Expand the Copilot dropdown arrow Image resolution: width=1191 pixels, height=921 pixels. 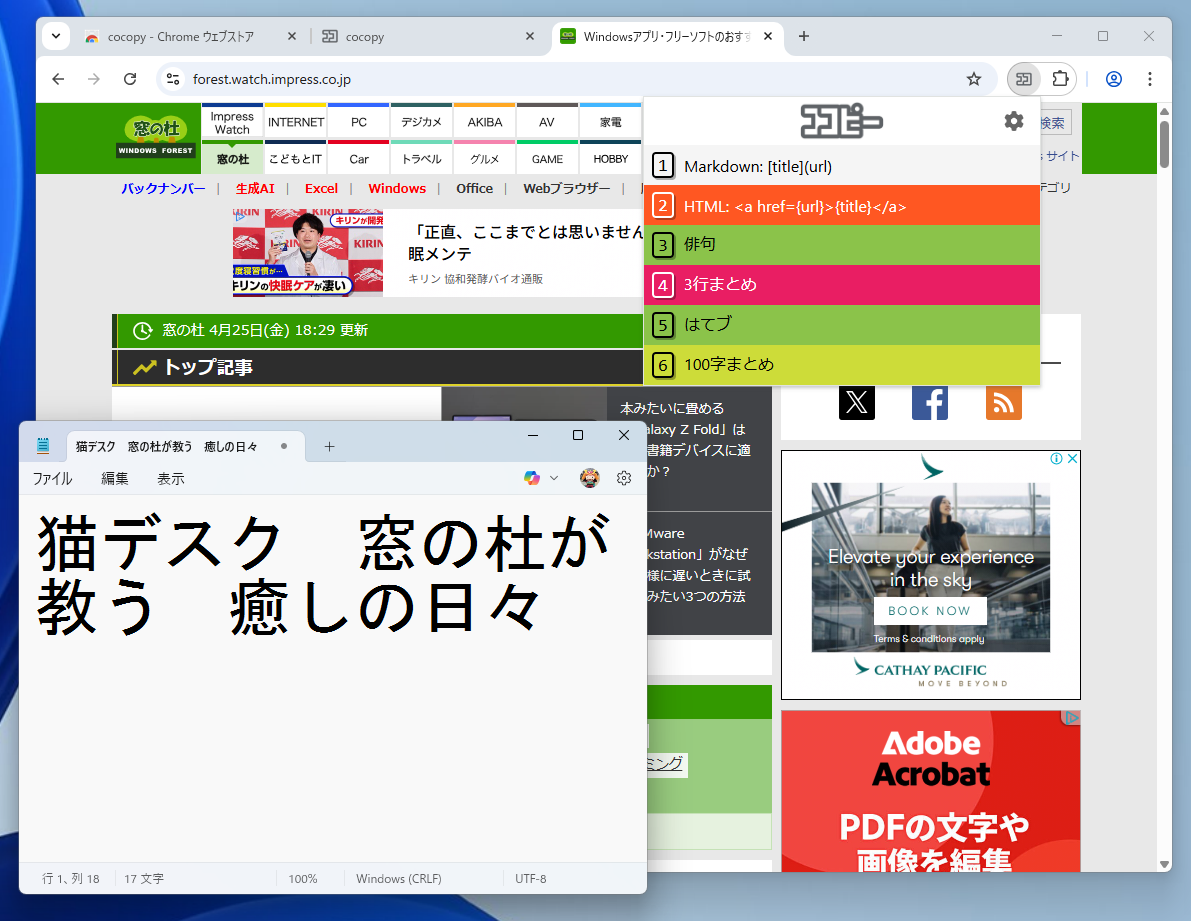tap(553, 477)
